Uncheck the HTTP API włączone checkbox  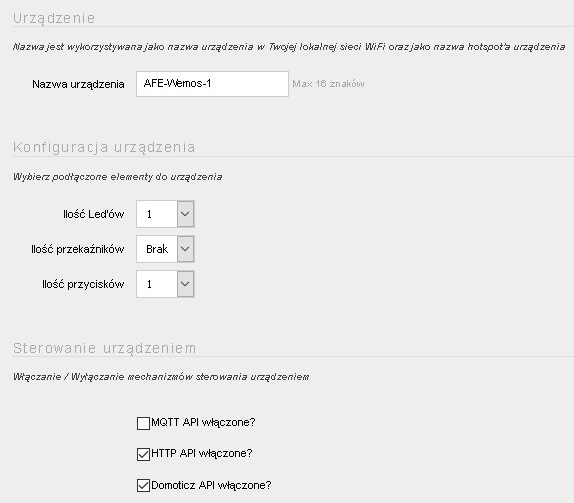point(143,454)
